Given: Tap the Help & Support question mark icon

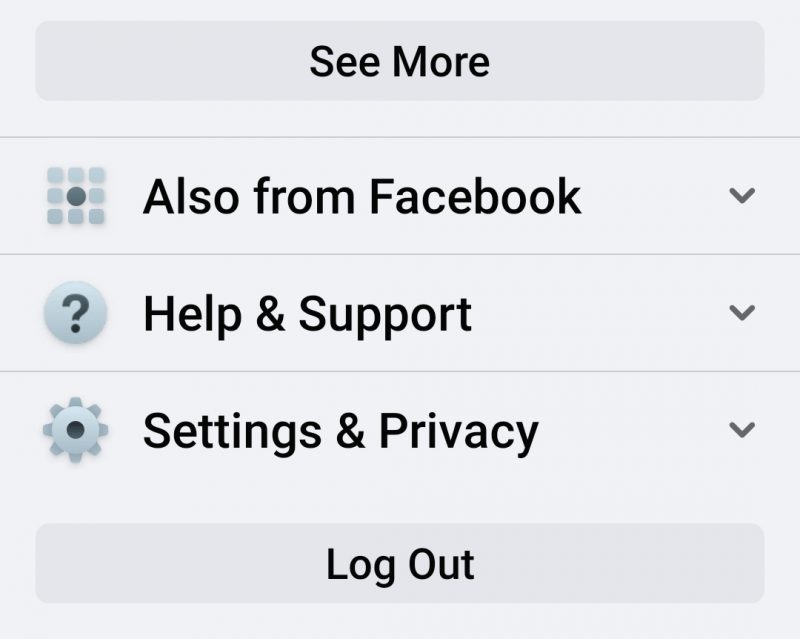Looking at the screenshot, I should pyautogui.click(x=76, y=312).
